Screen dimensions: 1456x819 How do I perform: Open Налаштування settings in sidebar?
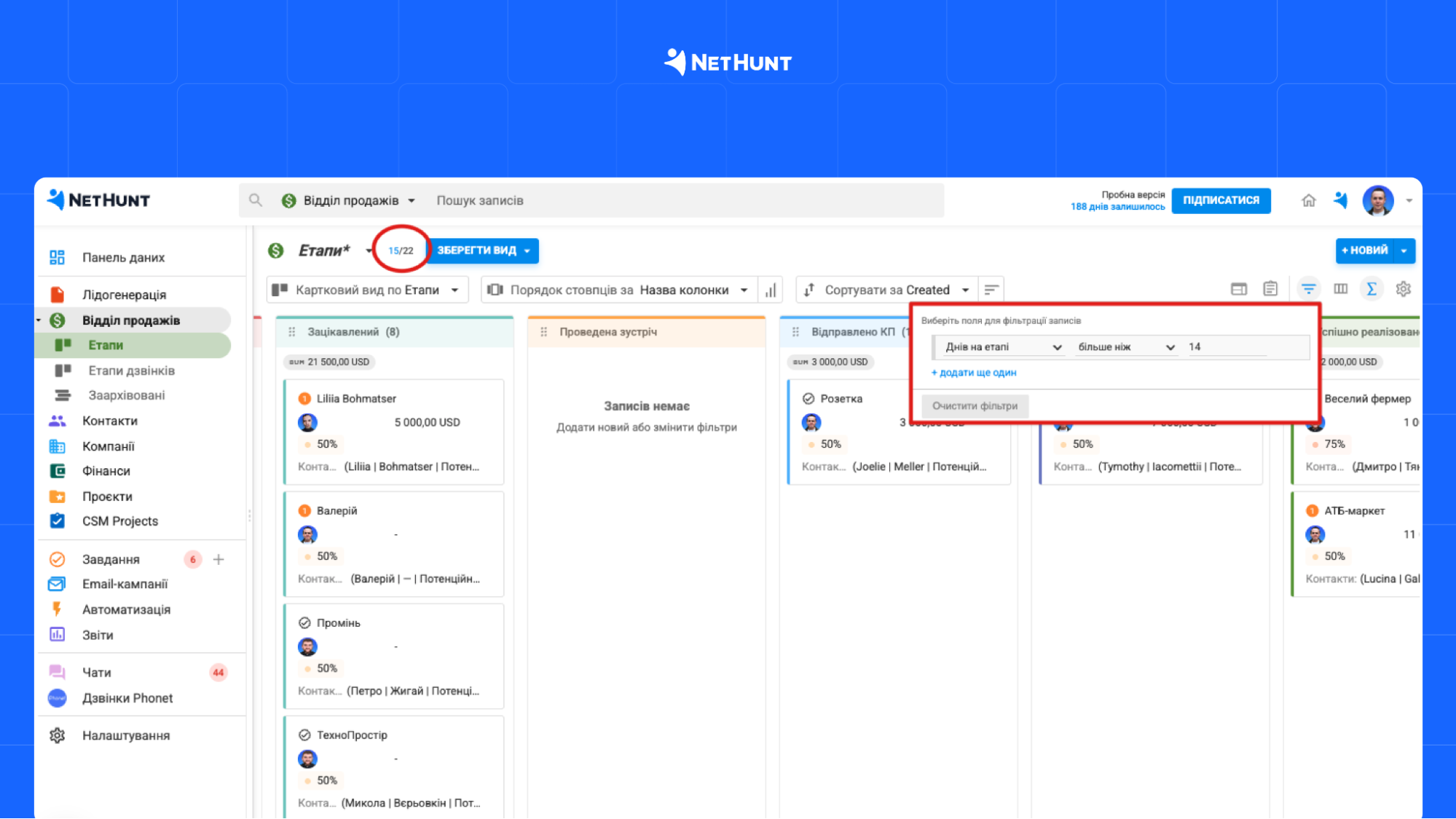pos(125,735)
